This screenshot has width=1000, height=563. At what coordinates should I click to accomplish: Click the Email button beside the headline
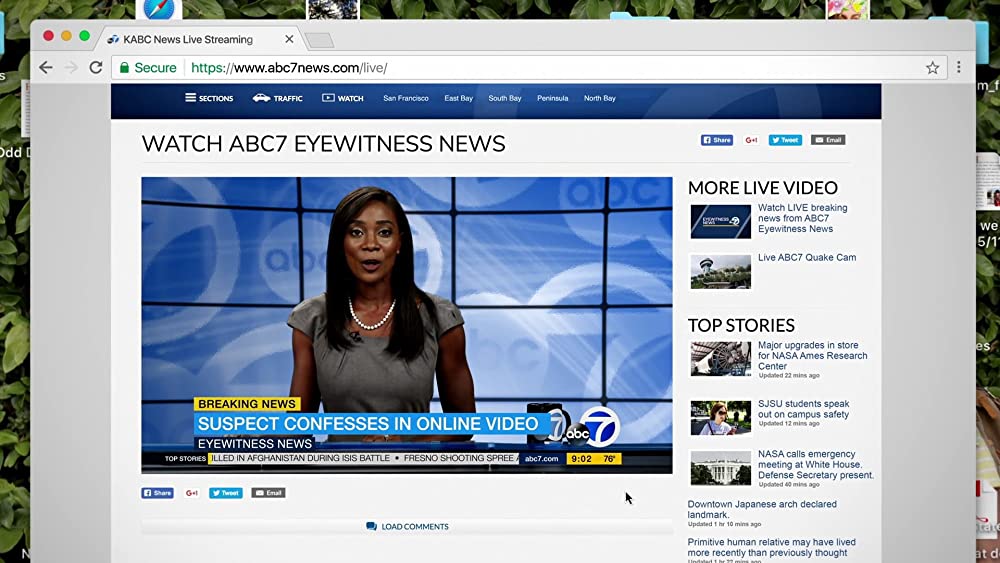click(828, 140)
